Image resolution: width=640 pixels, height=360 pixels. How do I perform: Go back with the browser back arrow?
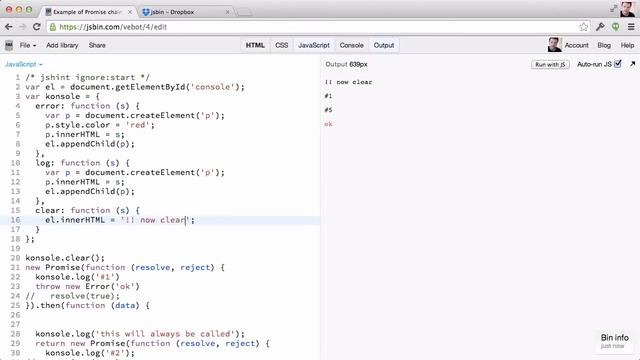click(x=9, y=27)
